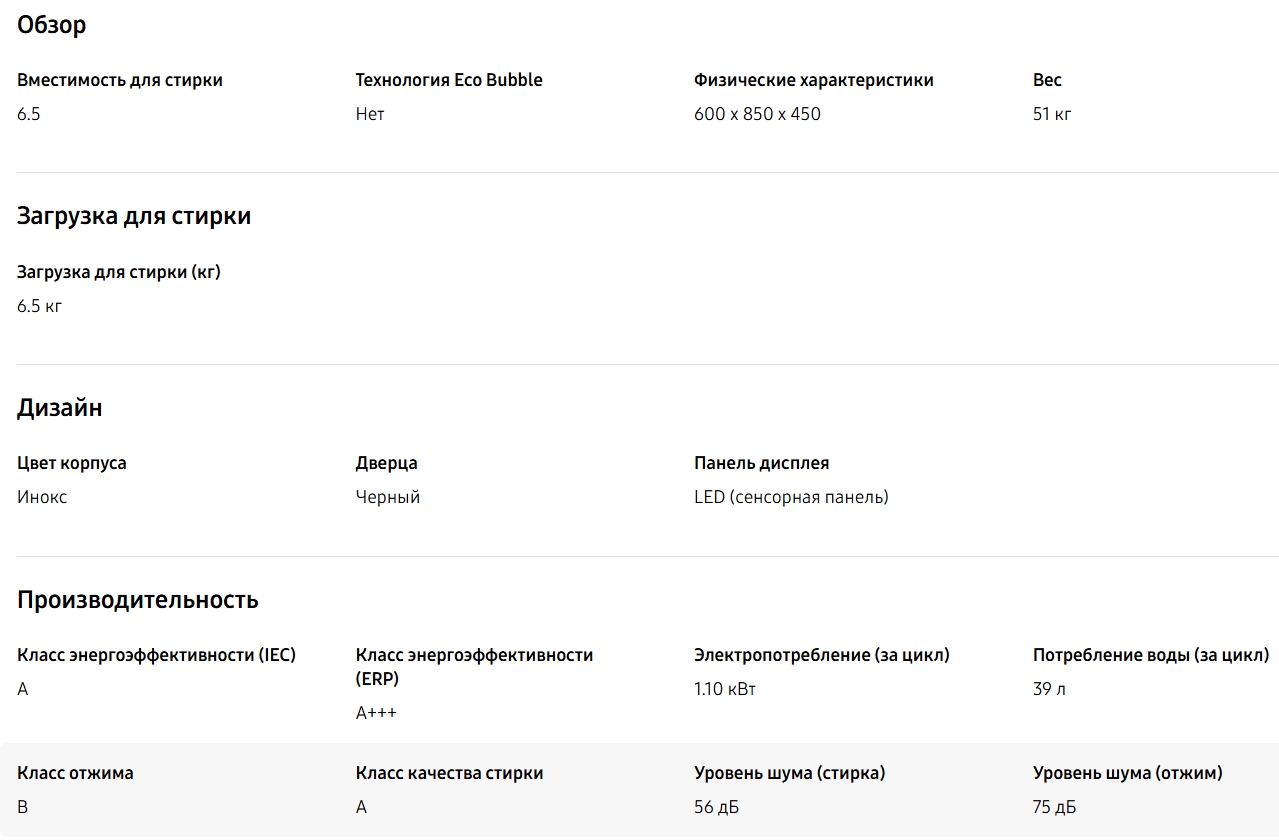Click the Дверца label
Image resolution: width=1279 pixels, height=840 pixels.
[386, 463]
